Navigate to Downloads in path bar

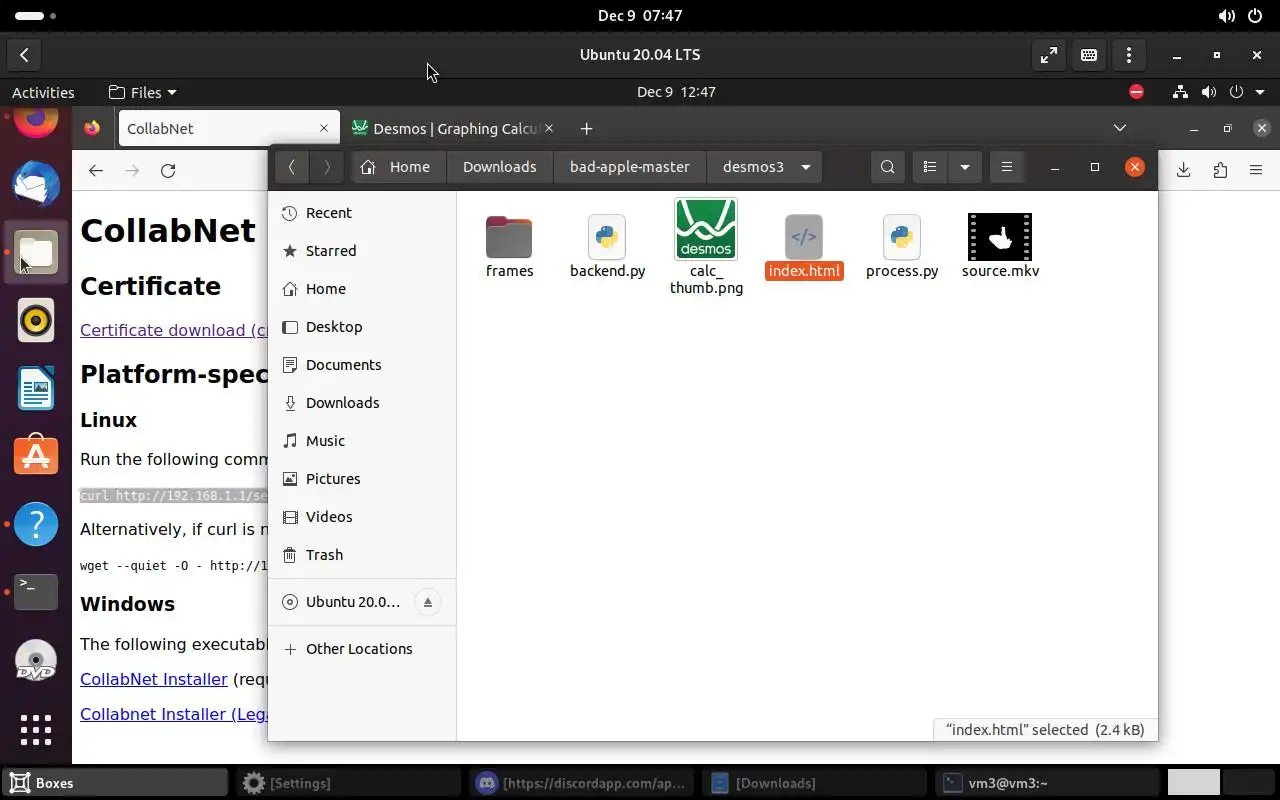coord(500,167)
